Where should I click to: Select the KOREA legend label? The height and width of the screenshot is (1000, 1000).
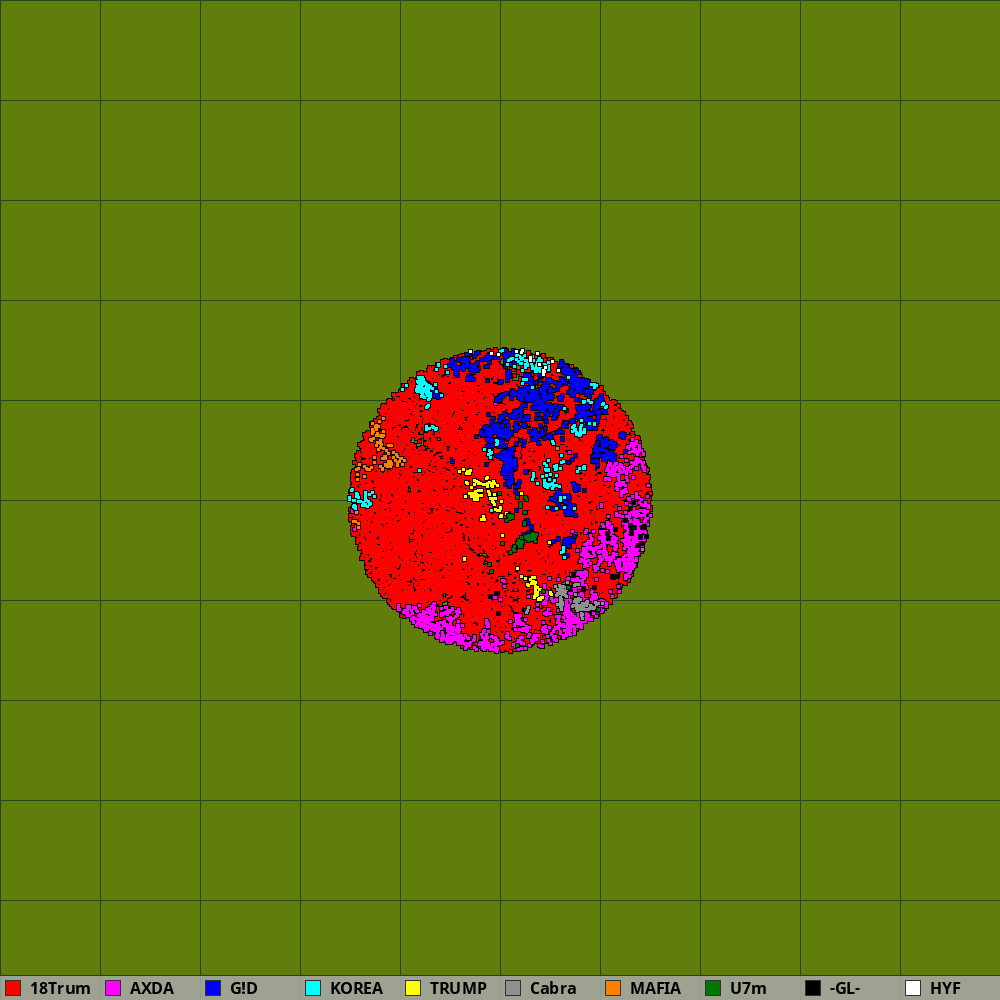357,988
